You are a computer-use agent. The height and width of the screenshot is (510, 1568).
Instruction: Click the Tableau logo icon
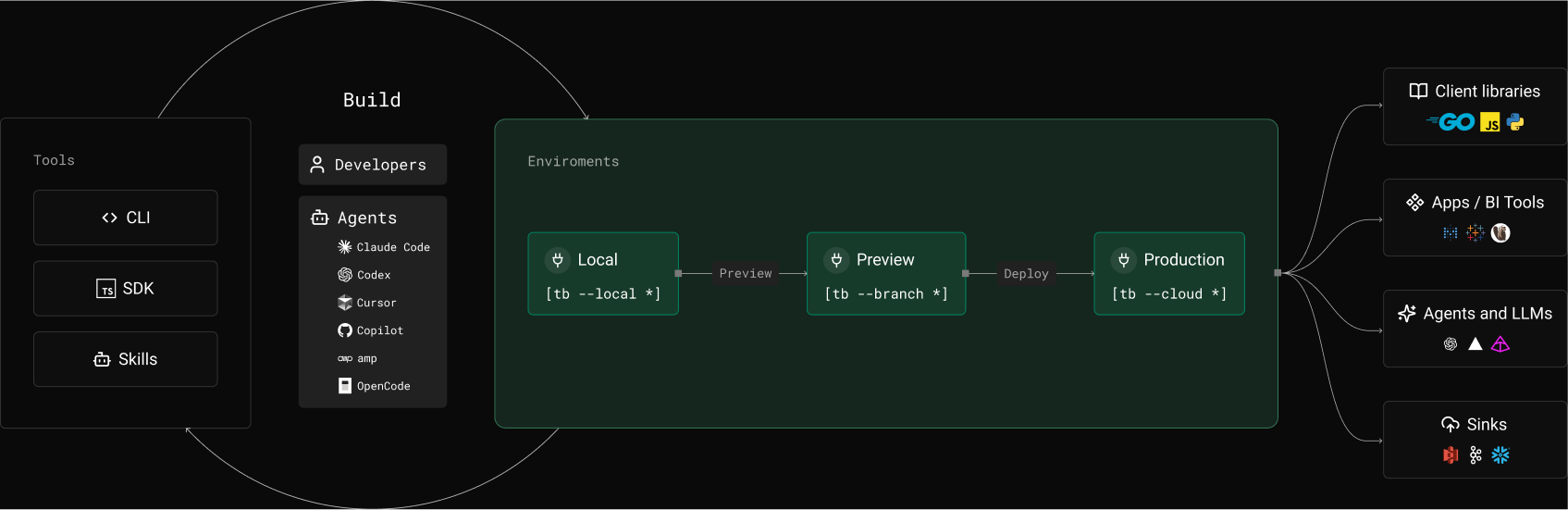[x=1475, y=233]
